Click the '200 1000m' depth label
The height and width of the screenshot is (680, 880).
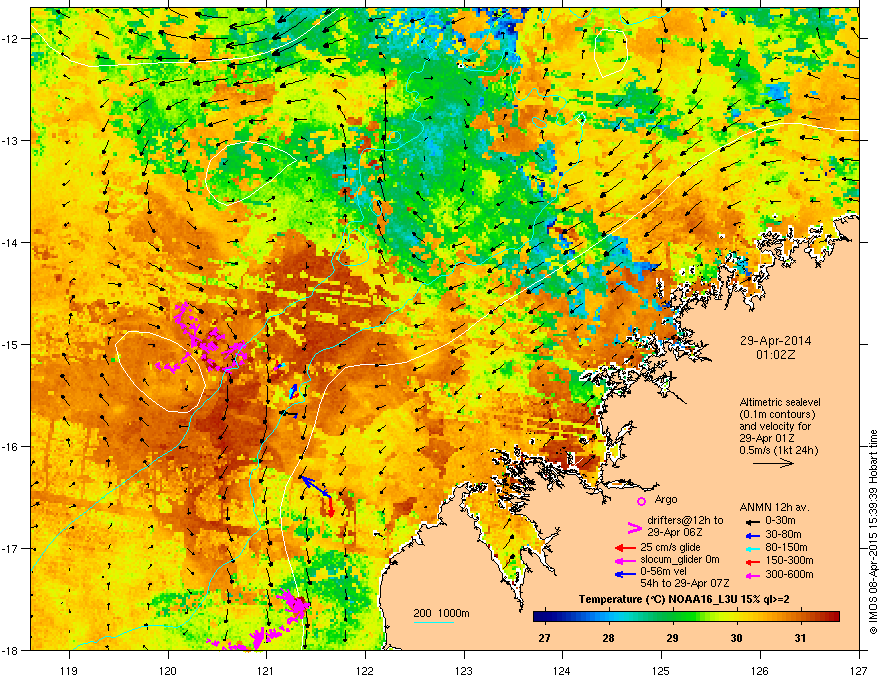coord(441,613)
